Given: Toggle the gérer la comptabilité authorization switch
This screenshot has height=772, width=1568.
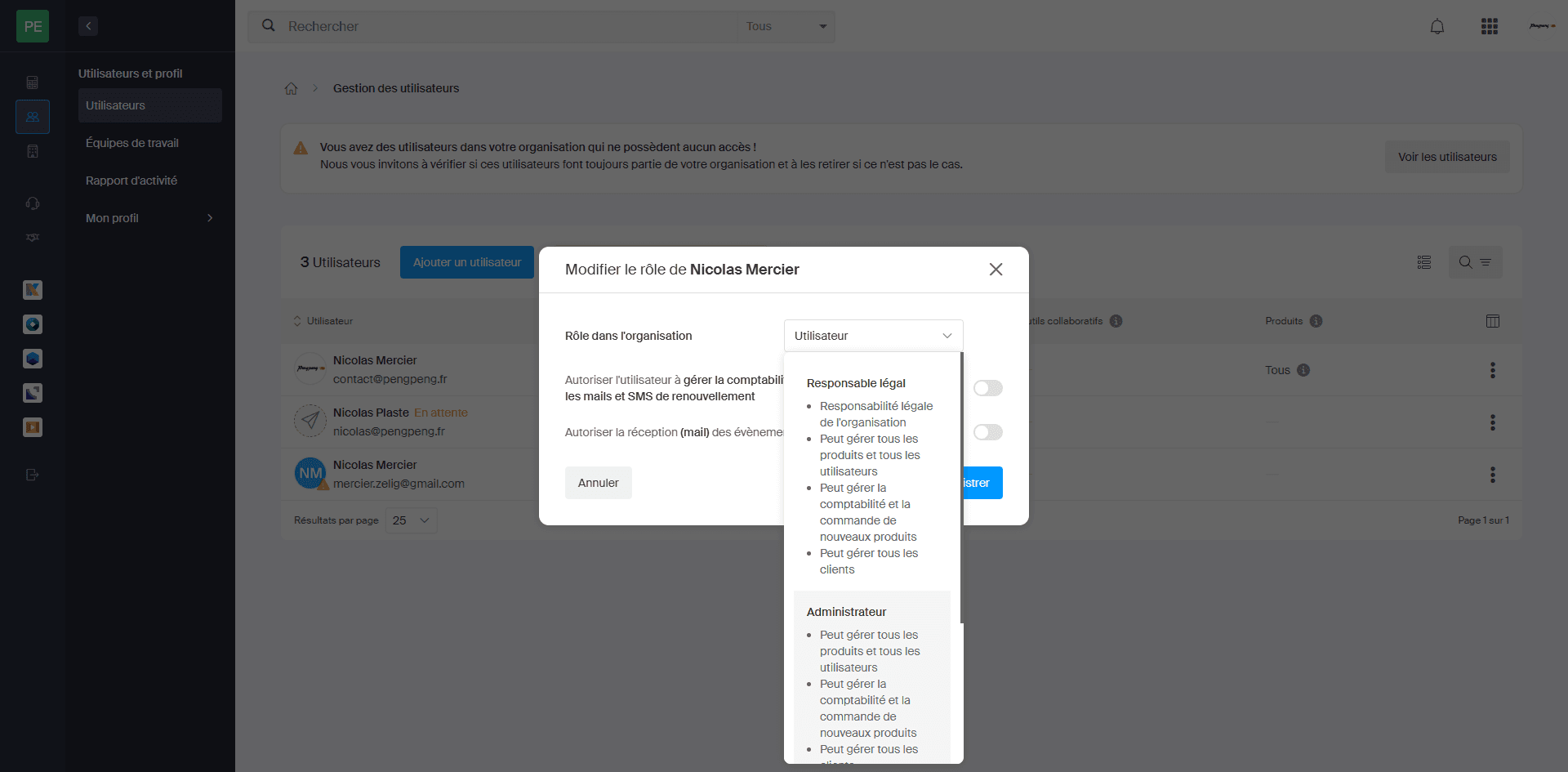Looking at the screenshot, I should [x=987, y=388].
